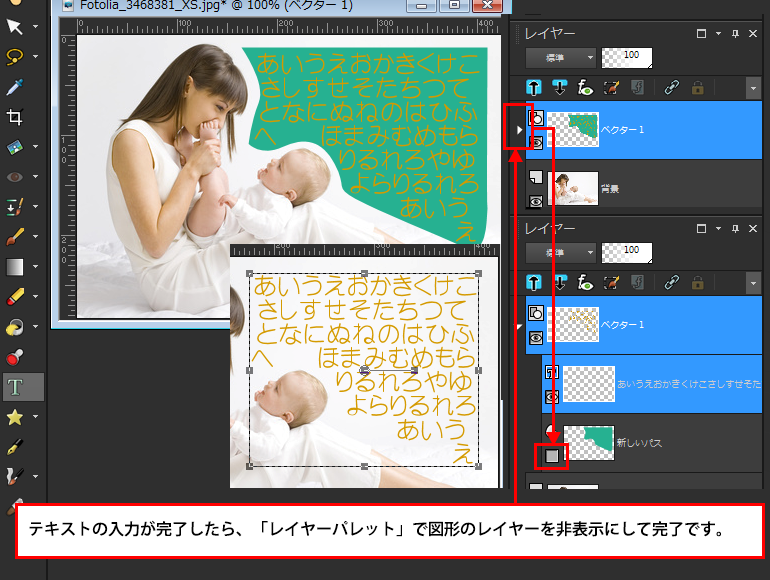770x580 pixels.
Task: Select ベクター 1 thumbnail showing the green shape
Action: pyautogui.click(x=573, y=130)
